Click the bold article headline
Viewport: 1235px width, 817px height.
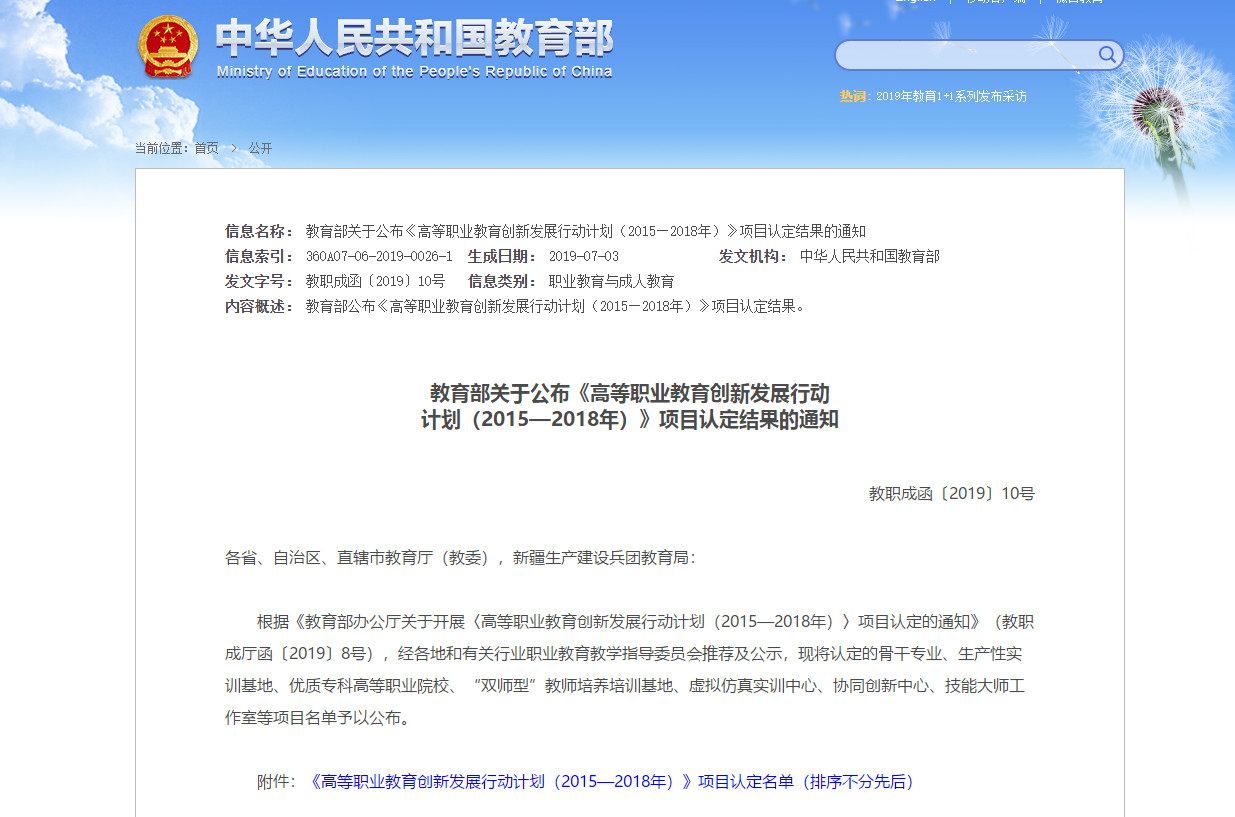point(629,406)
